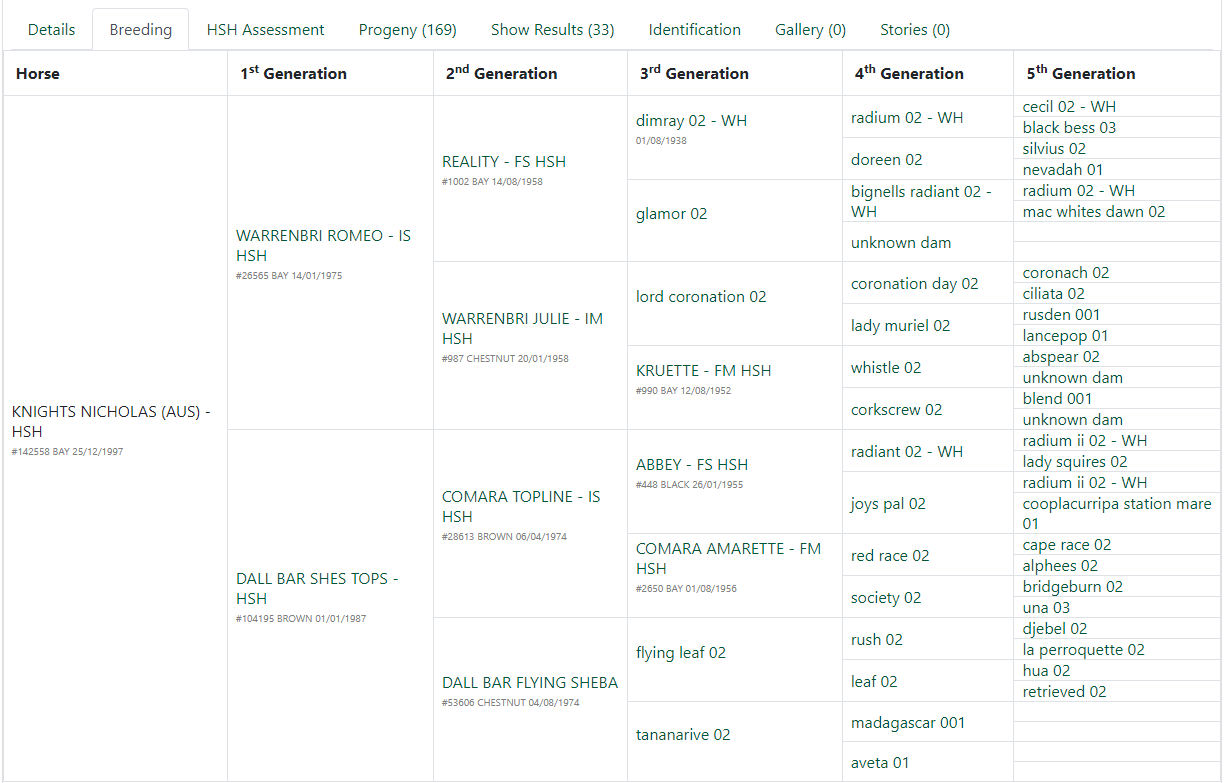Click the Breeding tab
The width and height of the screenshot is (1226, 783).
pos(140,30)
